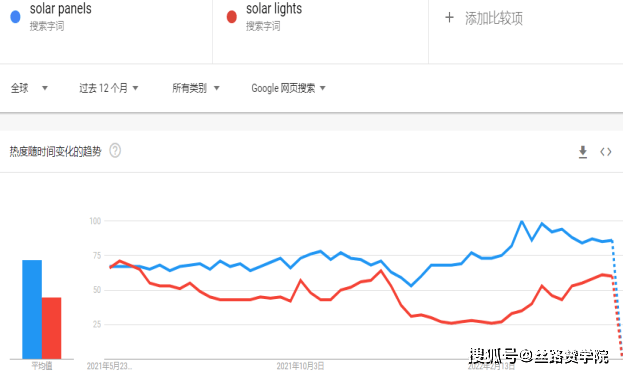Click the 平均值 label under bars
623x373 pixels.
pyautogui.click(x=42, y=365)
